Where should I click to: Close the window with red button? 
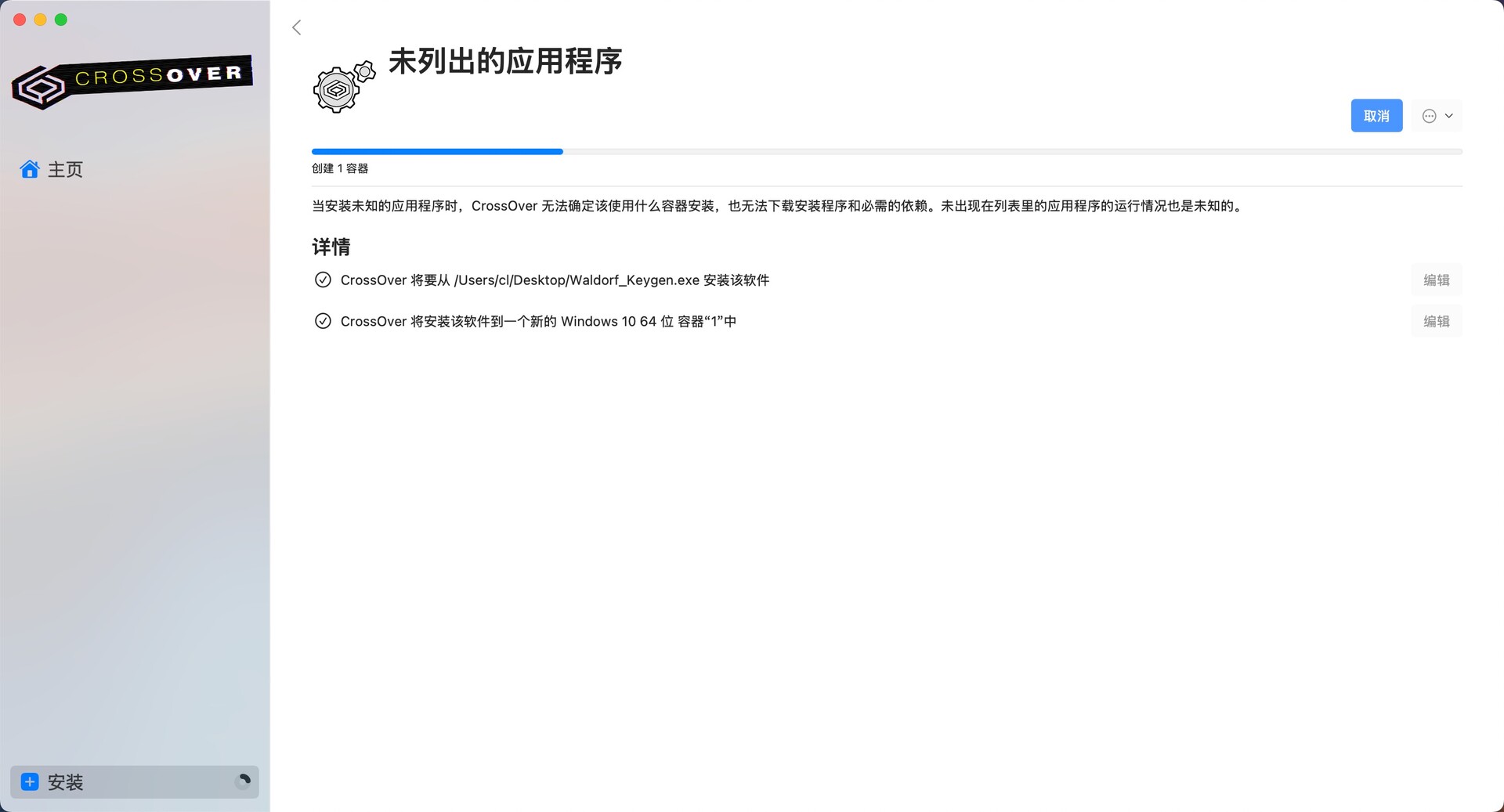(20, 20)
